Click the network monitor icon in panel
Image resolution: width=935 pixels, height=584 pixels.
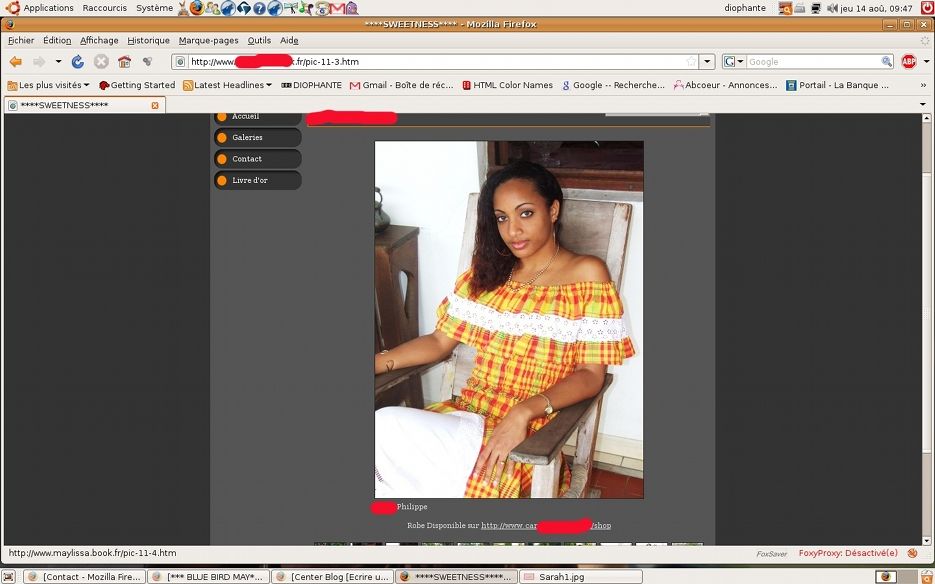pos(816,8)
